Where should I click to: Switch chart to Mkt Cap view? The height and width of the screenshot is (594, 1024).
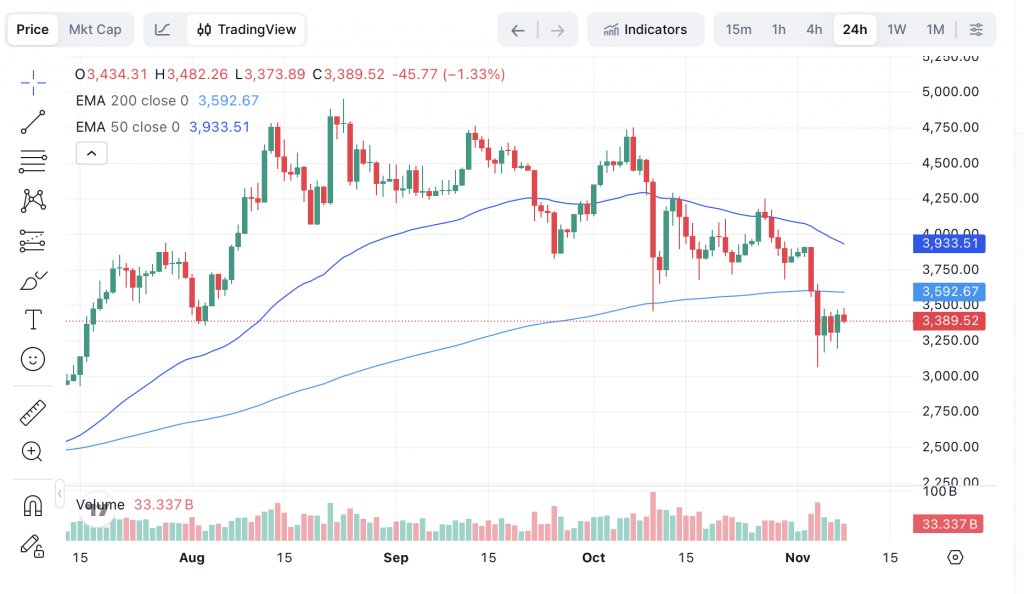pos(96,29)
